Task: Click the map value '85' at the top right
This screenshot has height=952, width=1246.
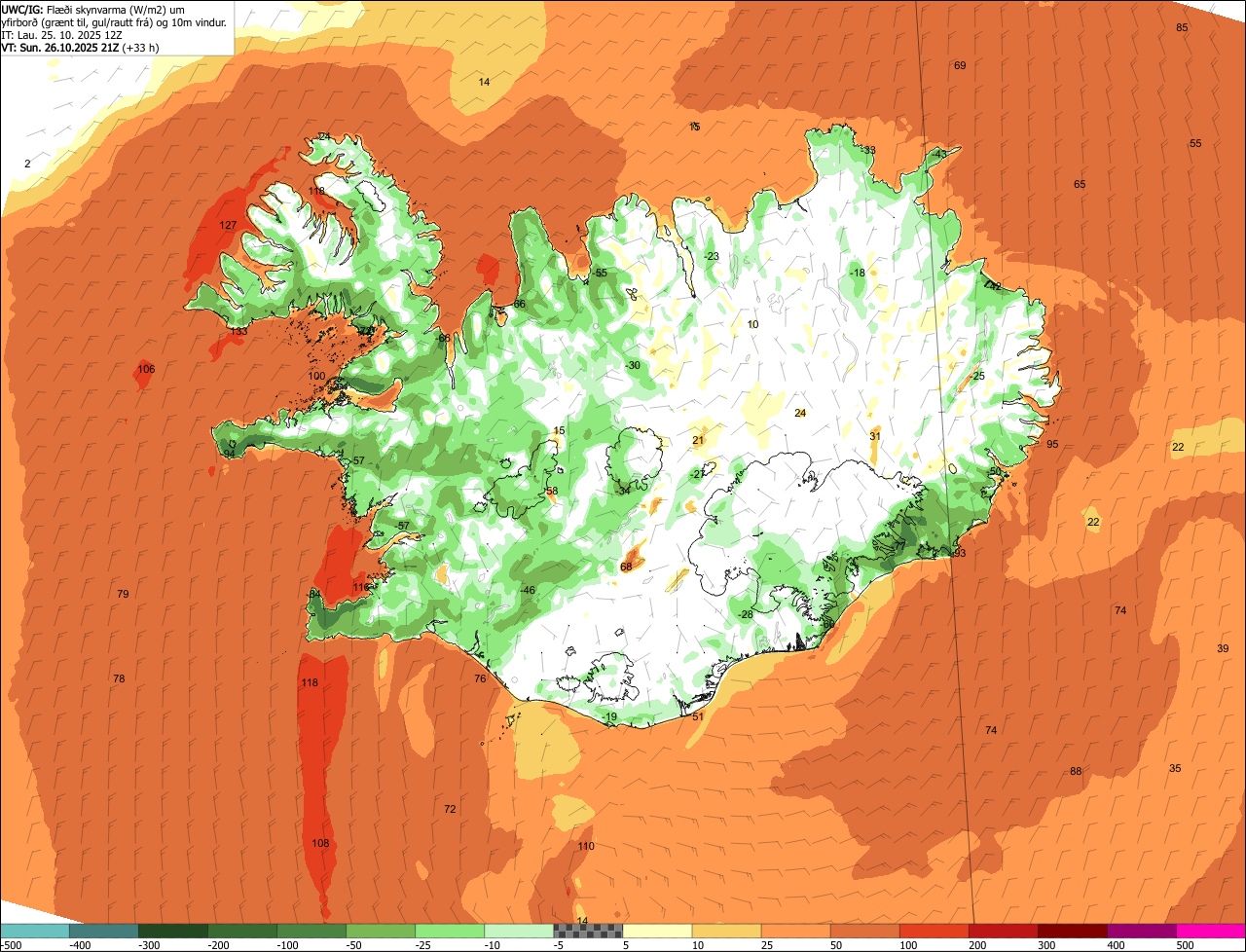Action: pos(1183,27)
